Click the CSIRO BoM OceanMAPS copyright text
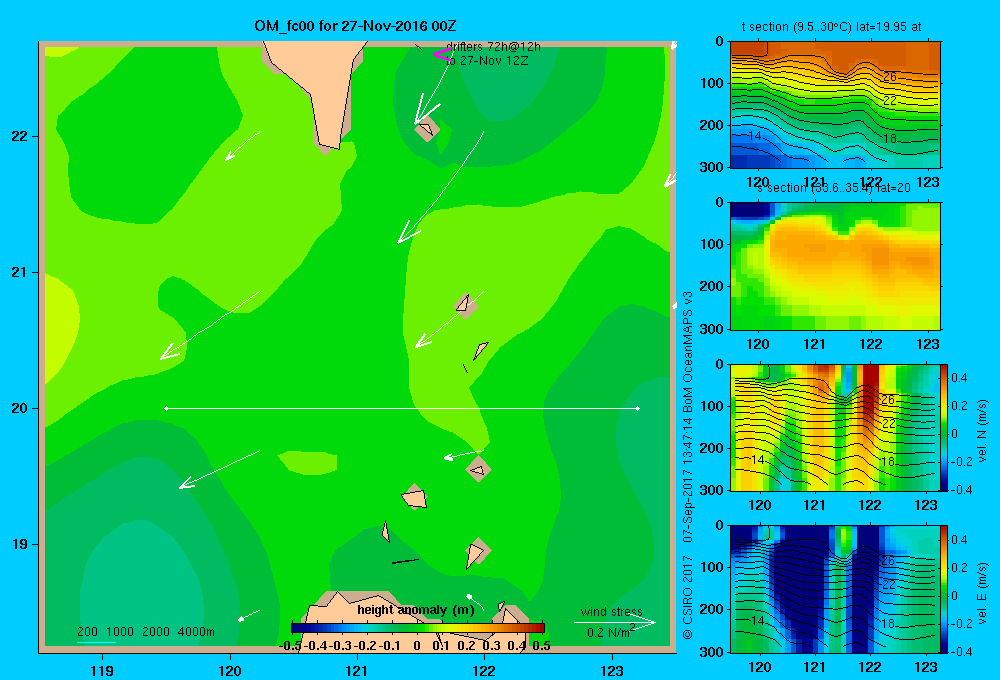The image size is (1000, 680). point(688,464)
